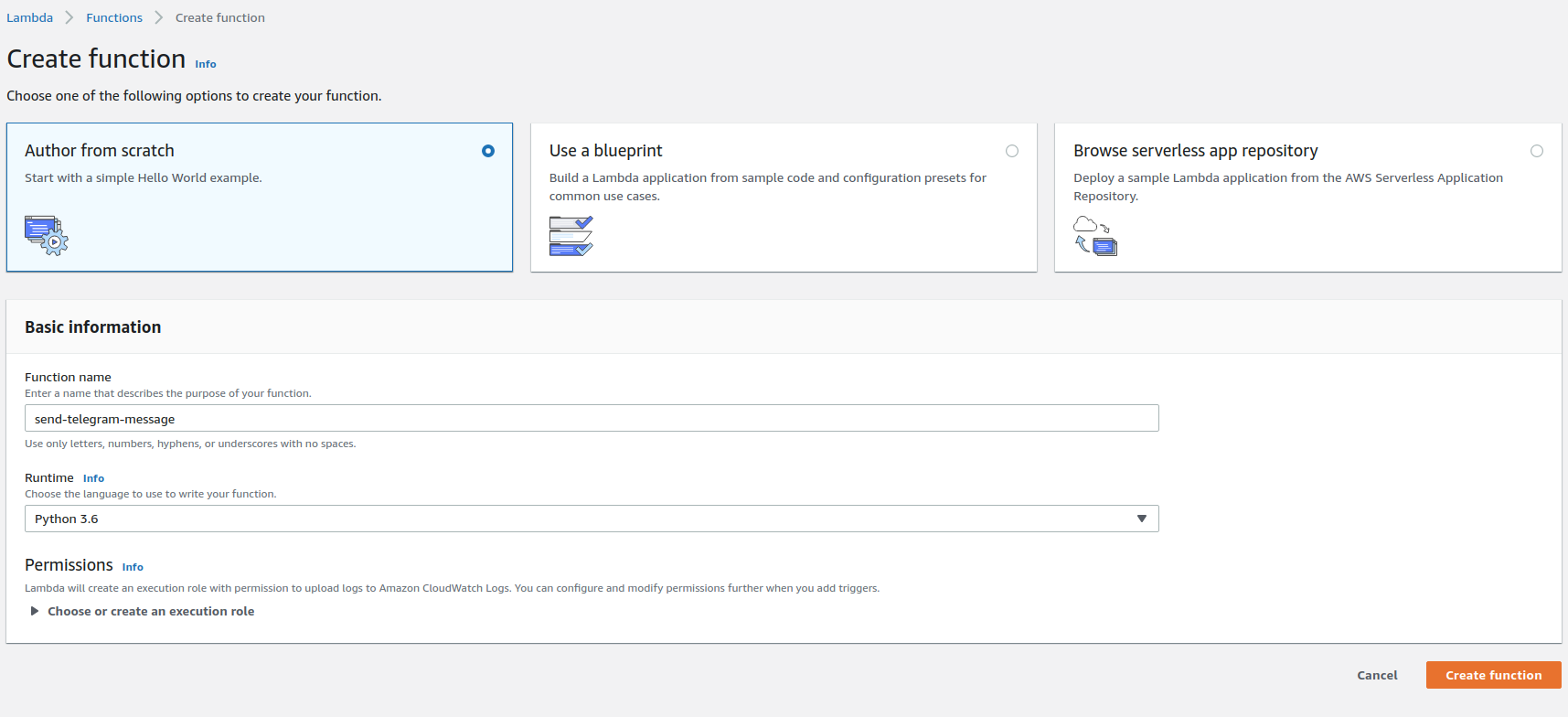Click the Author from scratch icon
Screen dimensions: 1568x717
(x=47, y=235)
